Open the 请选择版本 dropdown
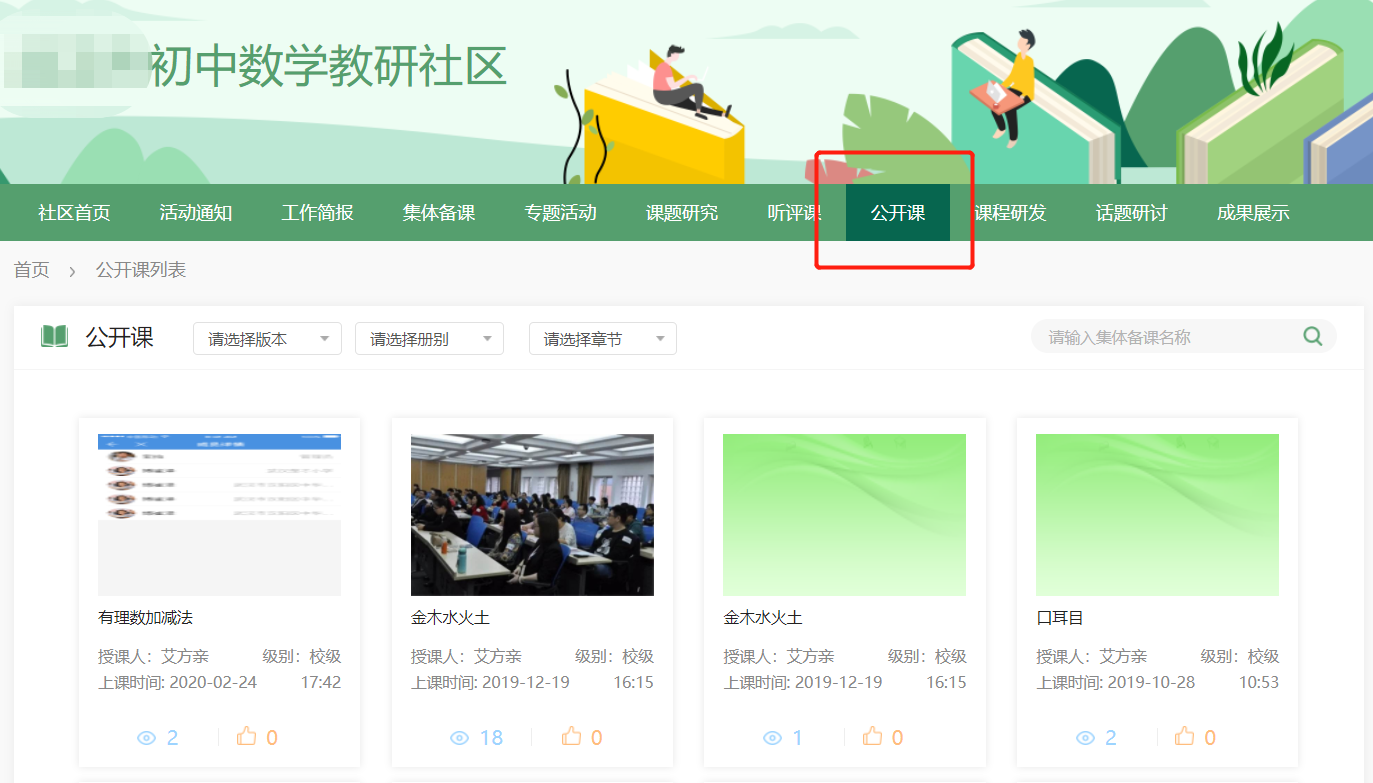The image size is (1373, 783). click(267, 339)
